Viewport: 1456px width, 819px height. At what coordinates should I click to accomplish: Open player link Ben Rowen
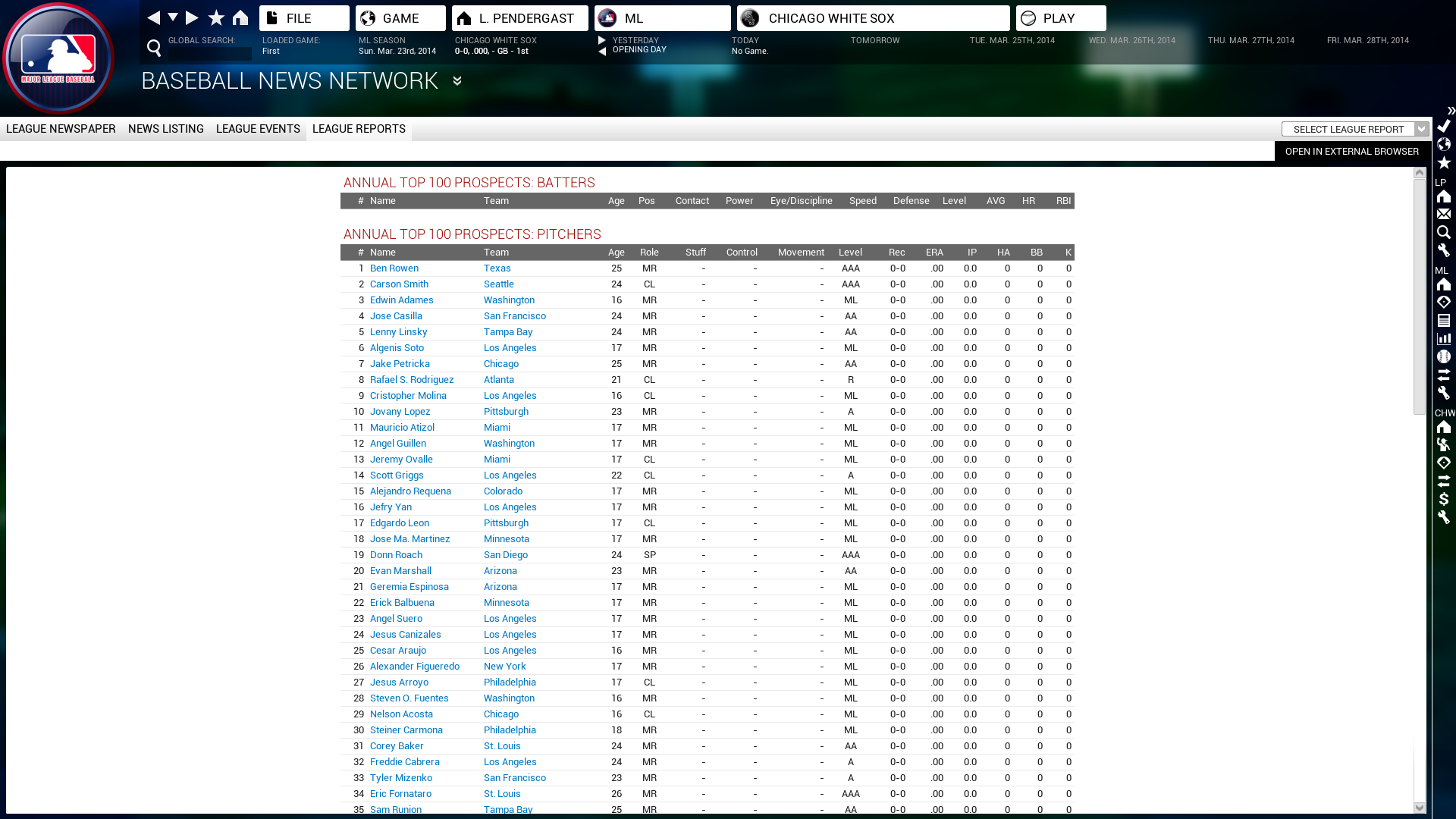pyautogui.click(x=394, y=268)
